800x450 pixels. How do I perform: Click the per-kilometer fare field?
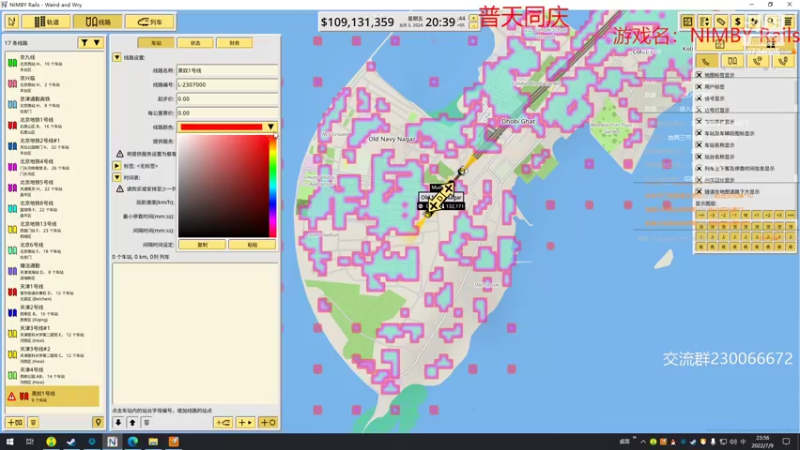[227, 113]
